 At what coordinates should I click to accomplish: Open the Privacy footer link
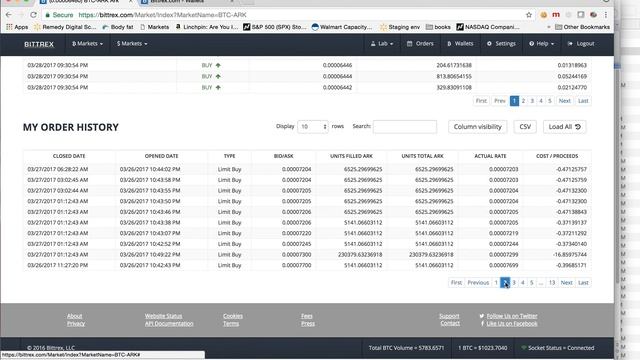[76, 324]
